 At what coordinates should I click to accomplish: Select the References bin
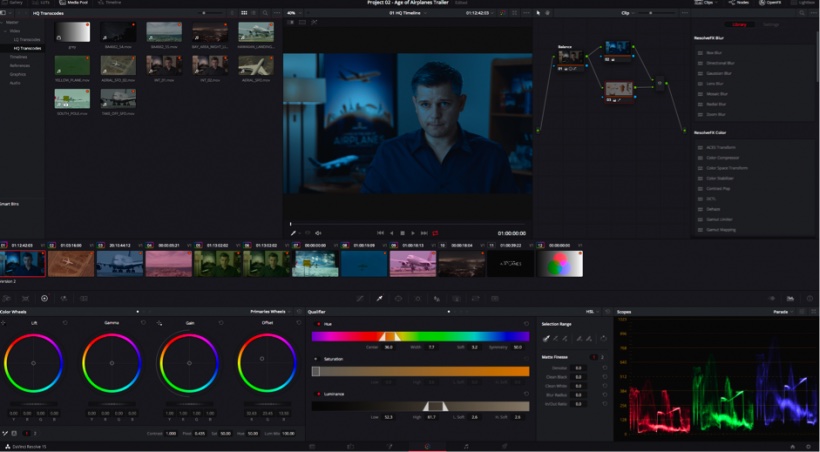point(19,65)
